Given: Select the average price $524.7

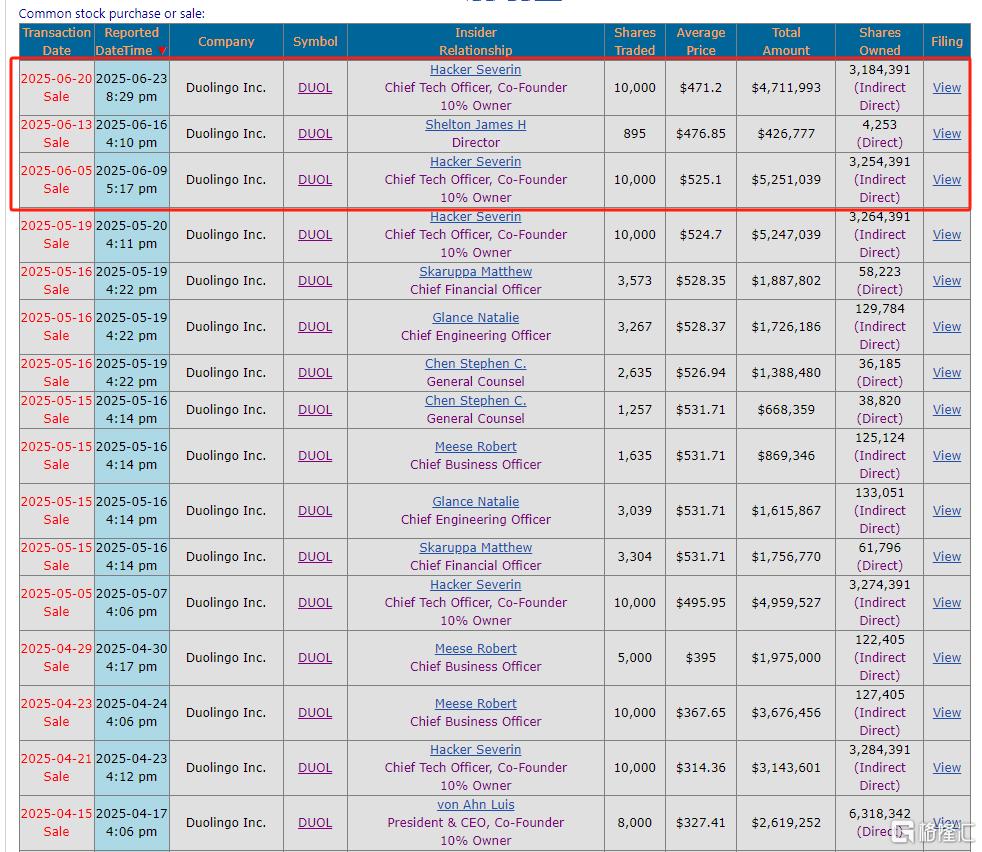Looking at the screenshot, I should (x=701, y=235).
